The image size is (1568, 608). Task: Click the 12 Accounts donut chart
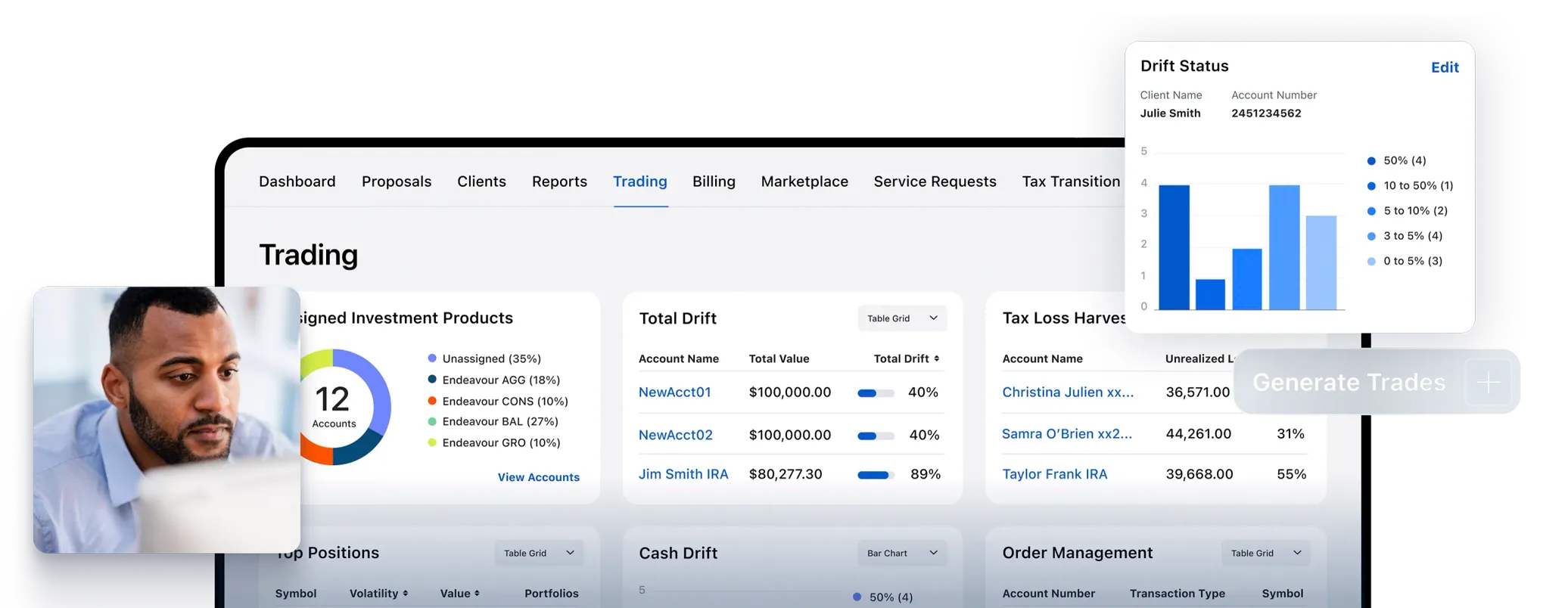(345, 407)
